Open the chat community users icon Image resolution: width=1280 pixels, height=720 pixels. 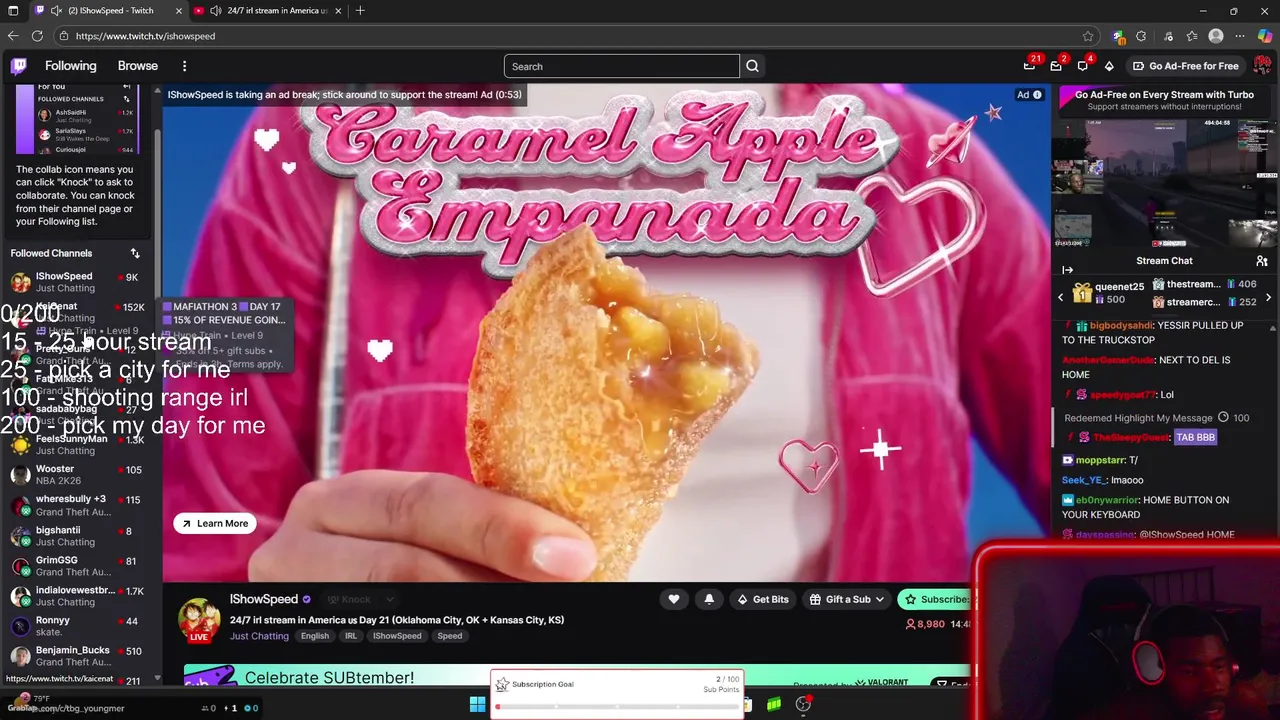1262,261
